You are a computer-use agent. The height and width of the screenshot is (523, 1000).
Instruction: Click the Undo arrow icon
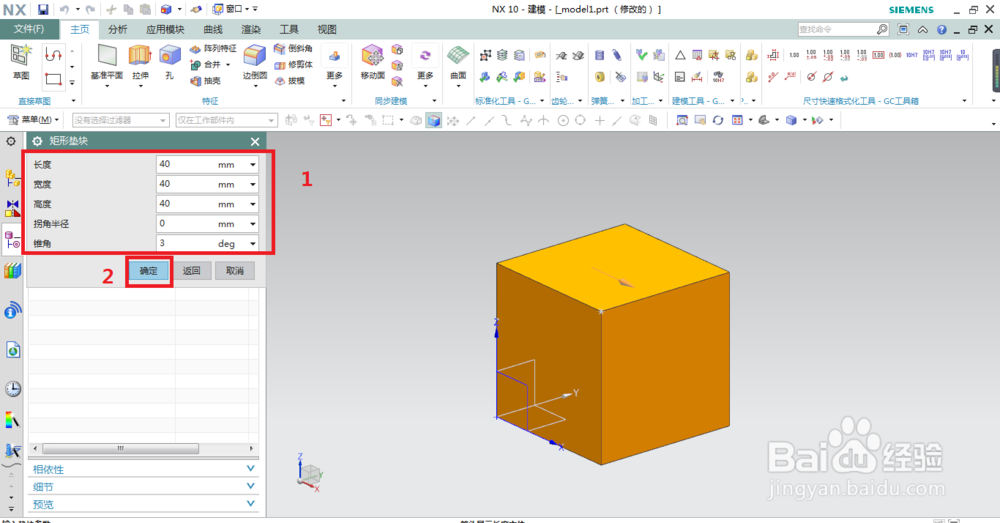[x=64, y=10]
